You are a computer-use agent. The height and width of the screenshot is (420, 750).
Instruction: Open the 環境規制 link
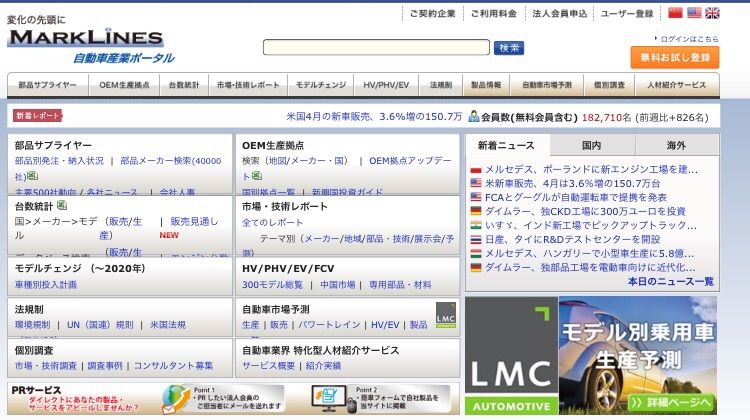pos(32,325)
